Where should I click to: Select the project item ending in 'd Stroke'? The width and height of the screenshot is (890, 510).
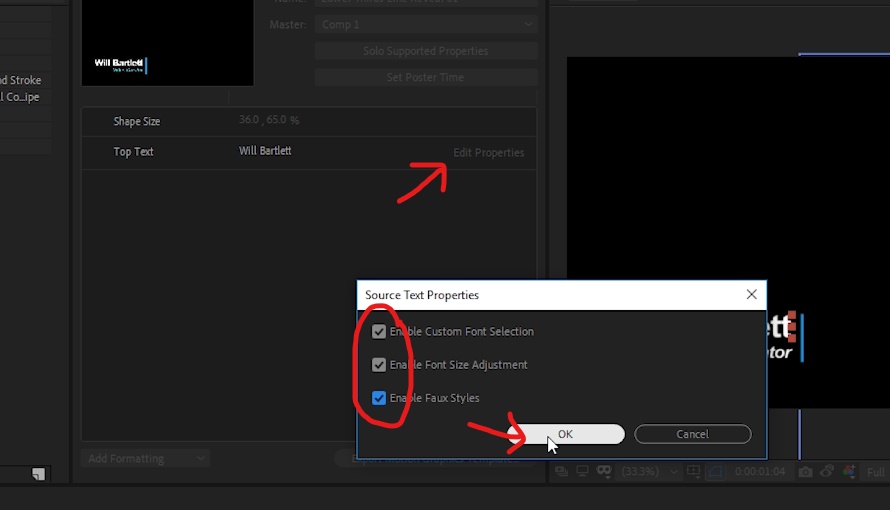20,80
